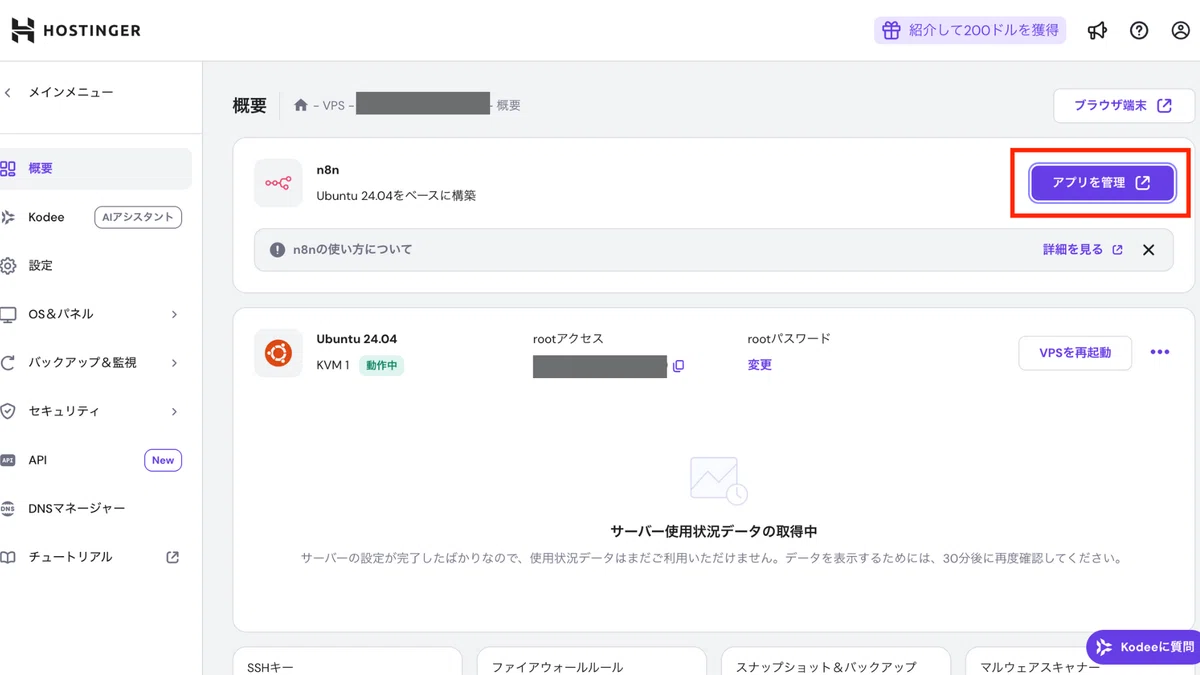
Task: Click the home icon in breadcrumb
Action: pos(301,105)
